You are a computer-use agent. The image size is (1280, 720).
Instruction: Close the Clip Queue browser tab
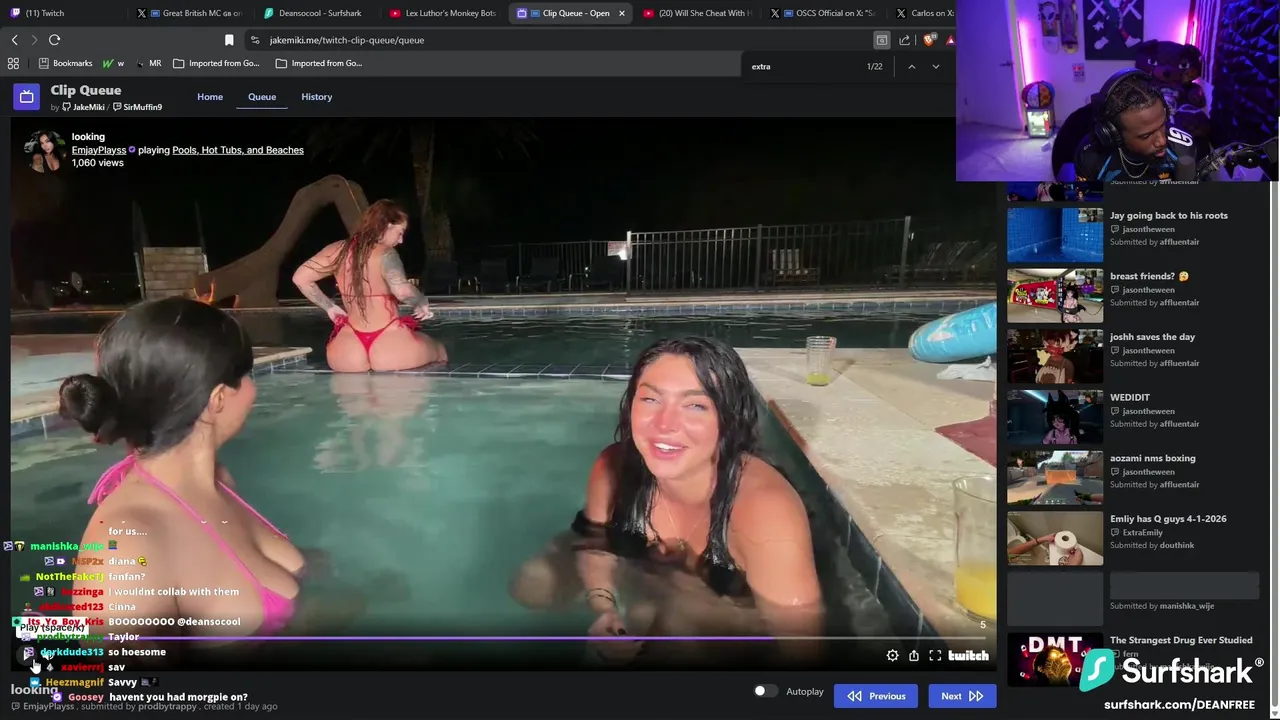622,13
